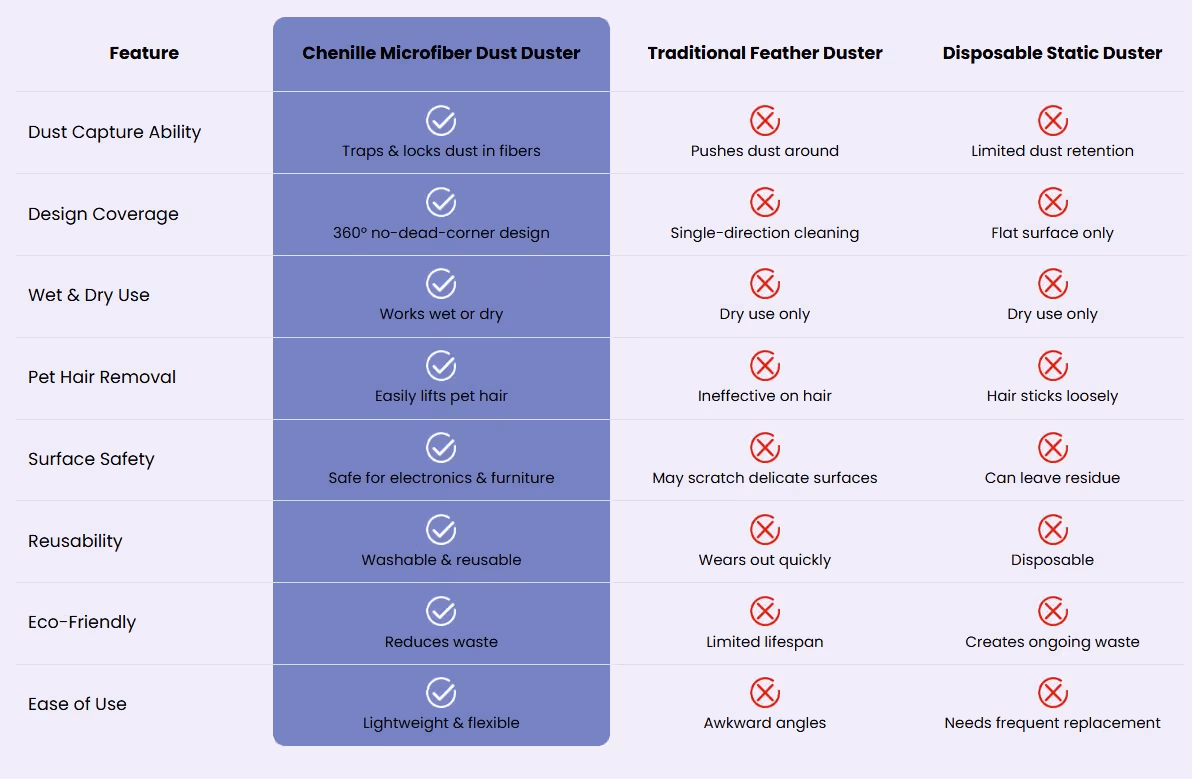
Task: Click the red X above 'Creates ongoing waste'
Action: pyautogui.click(x=1053, y=611)
